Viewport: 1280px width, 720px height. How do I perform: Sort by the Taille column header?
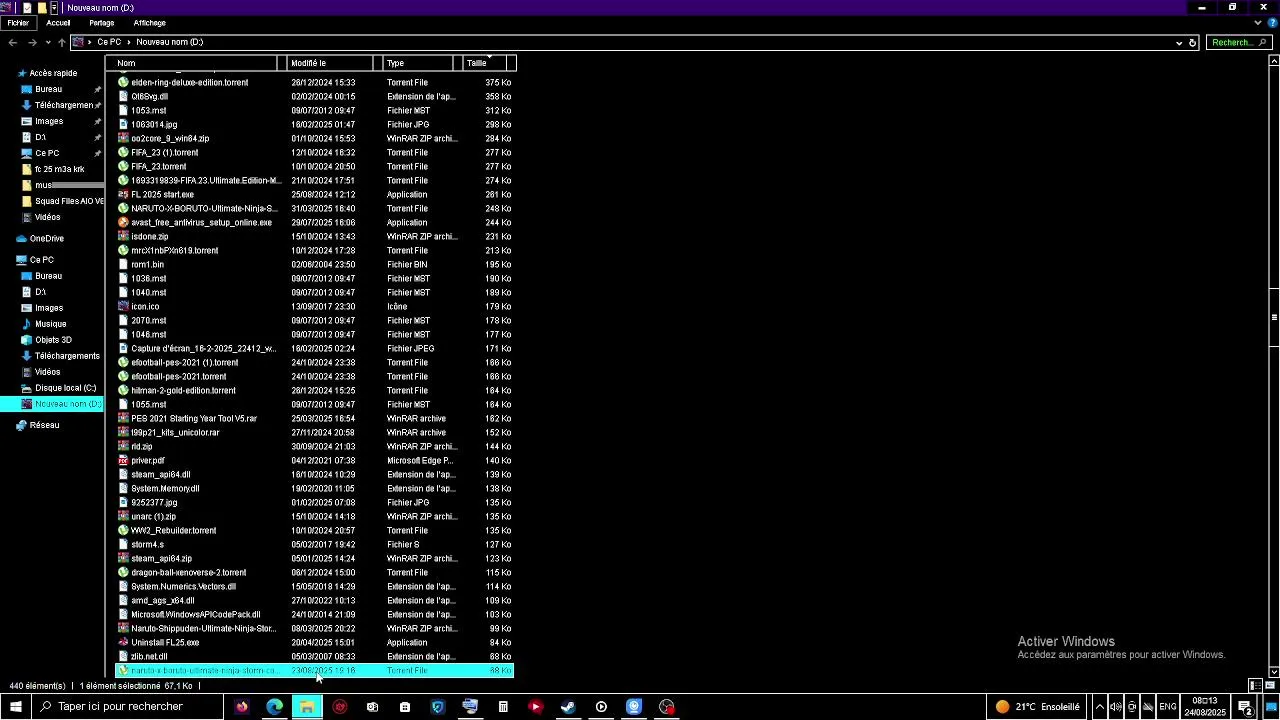click(x=486, y=63)
